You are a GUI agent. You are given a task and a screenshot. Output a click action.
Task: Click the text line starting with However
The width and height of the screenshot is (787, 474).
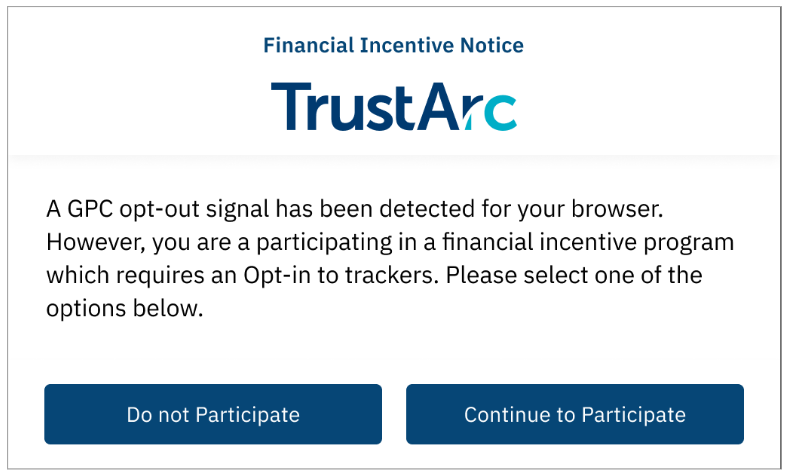coord(390,242)
